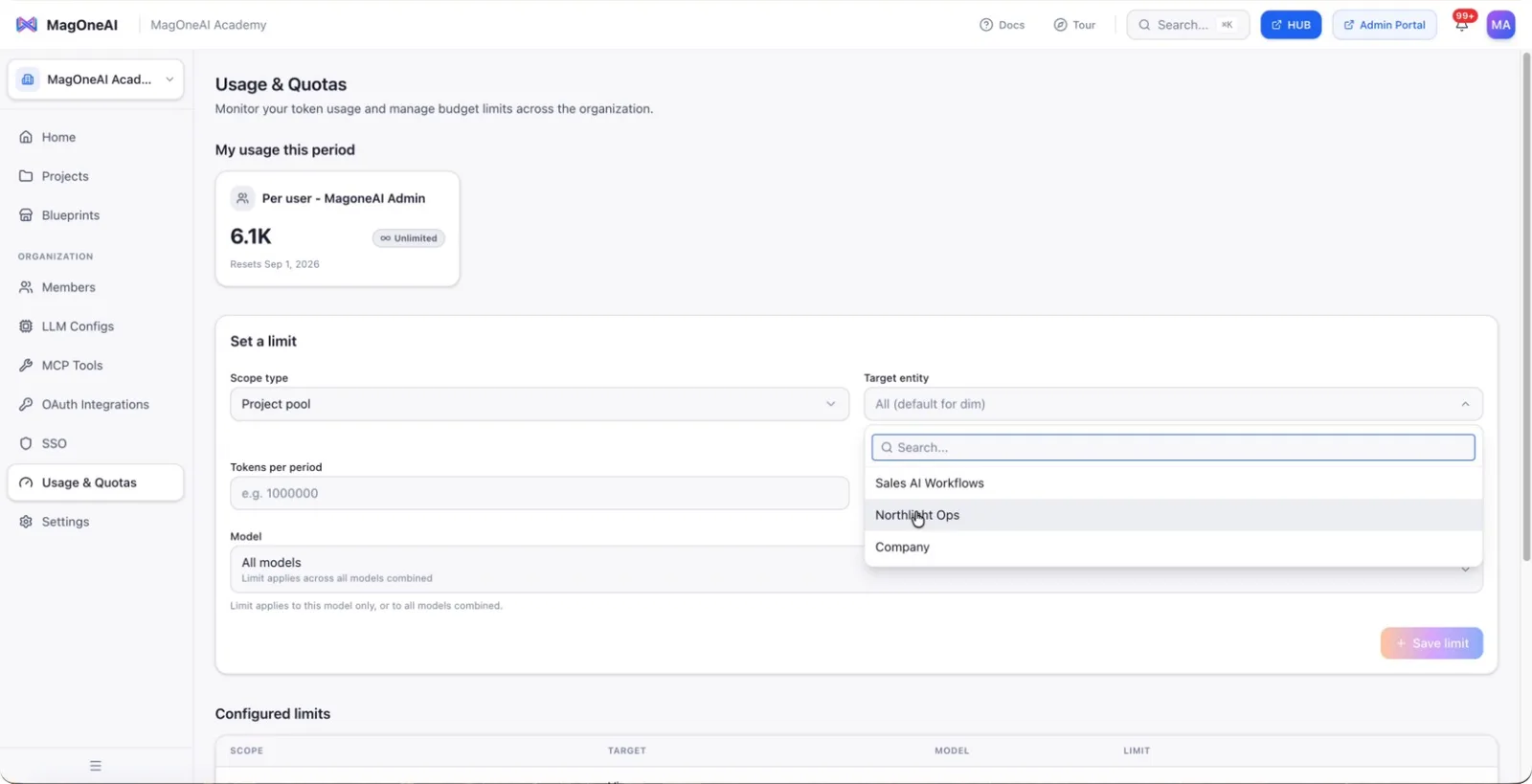
Task: Select Northlight Ops option
Action: [x=1173, y=515]
